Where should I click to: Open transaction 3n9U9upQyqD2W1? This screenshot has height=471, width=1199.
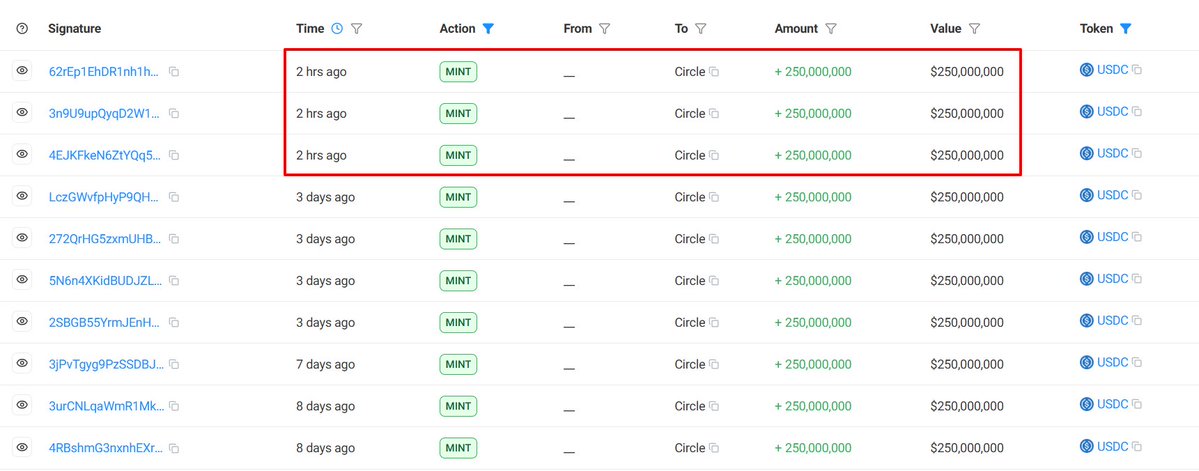pyautogui.click(x=103, y=114)
